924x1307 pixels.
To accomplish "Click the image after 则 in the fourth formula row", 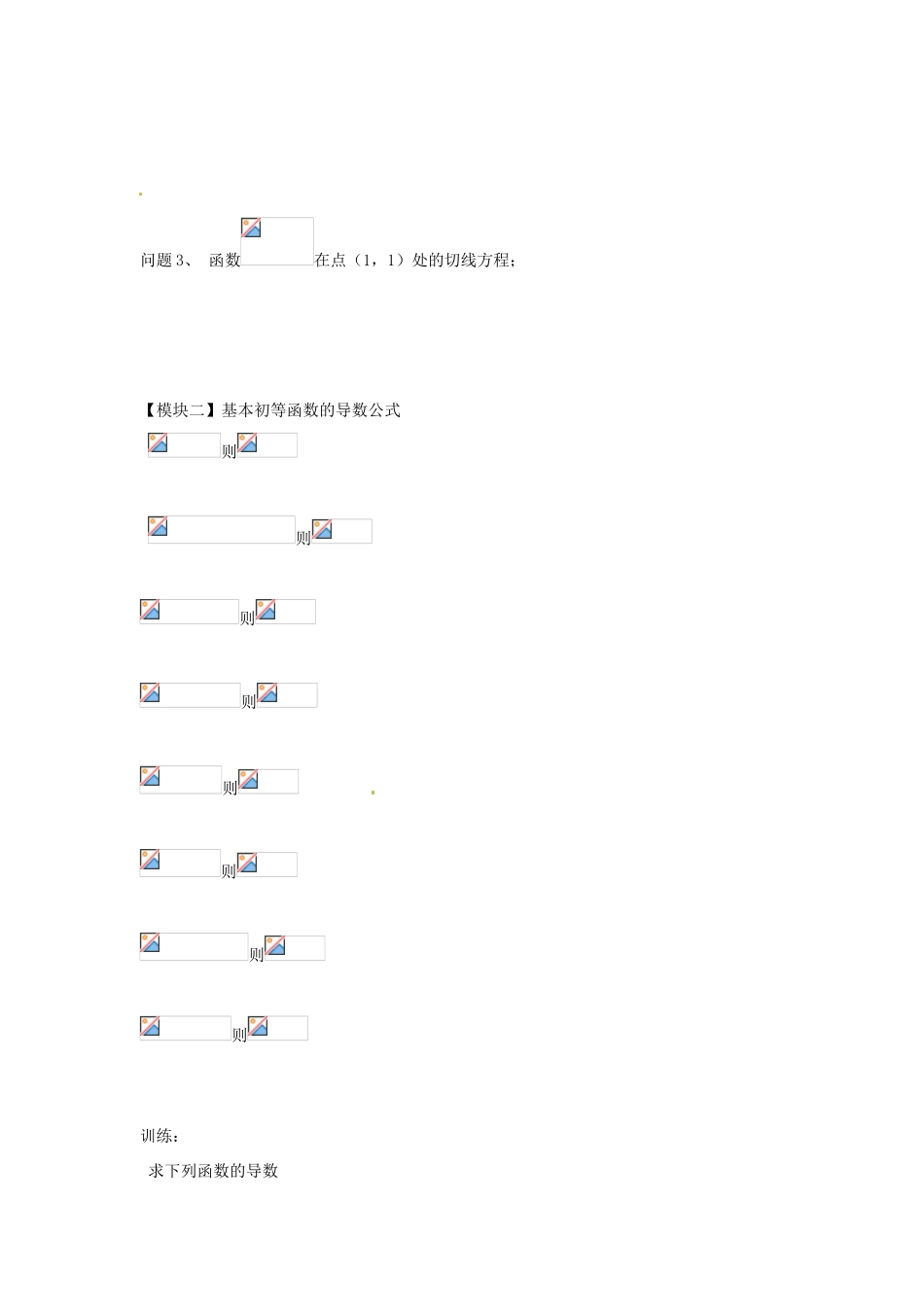I will [x=287, y=694].
